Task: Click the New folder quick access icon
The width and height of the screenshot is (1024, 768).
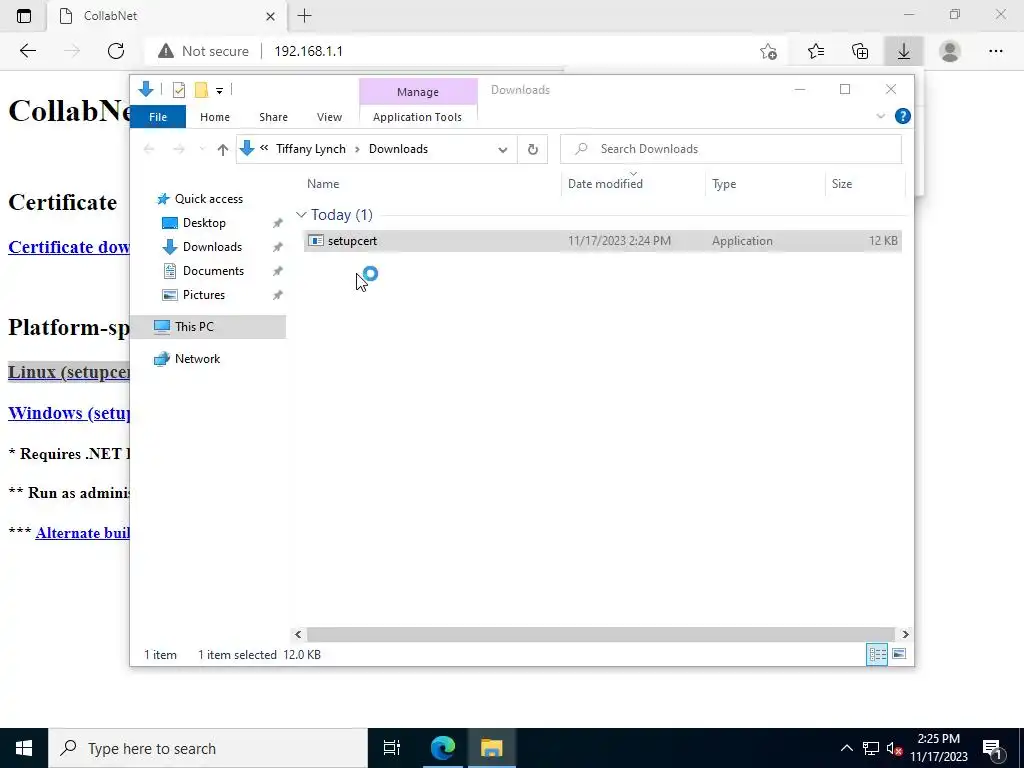Action: pos(201,90)
